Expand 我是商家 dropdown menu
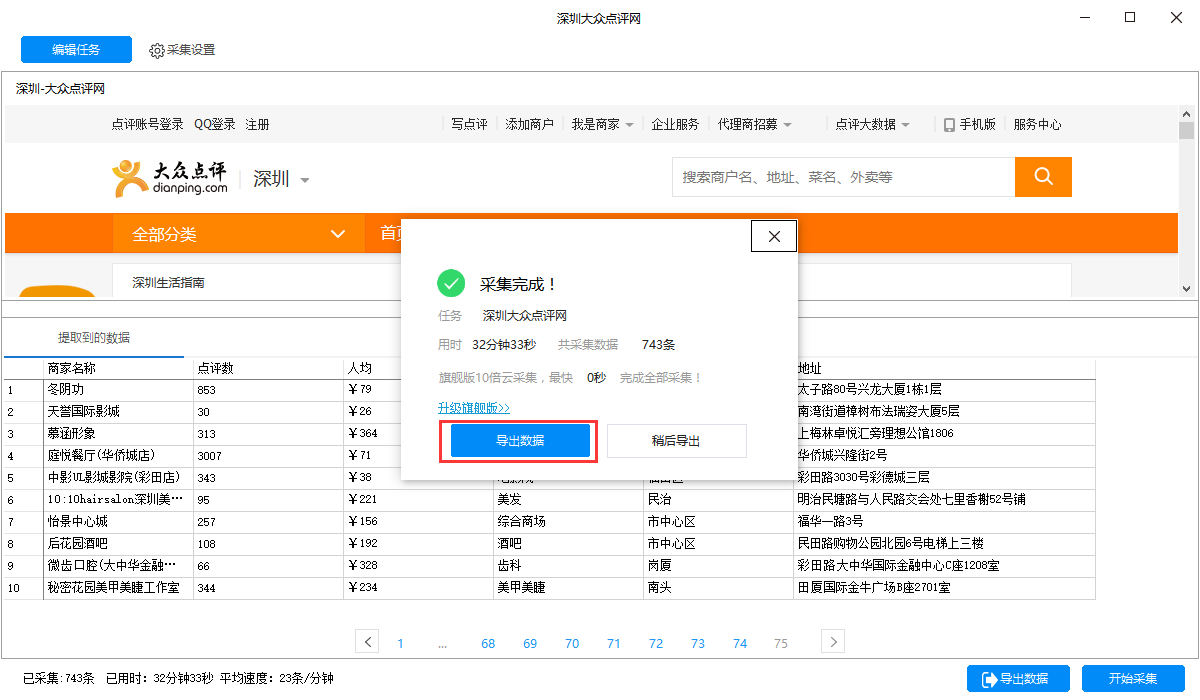Image resolution: width=1200 pixels, height=700 pixels. [629, 125]
